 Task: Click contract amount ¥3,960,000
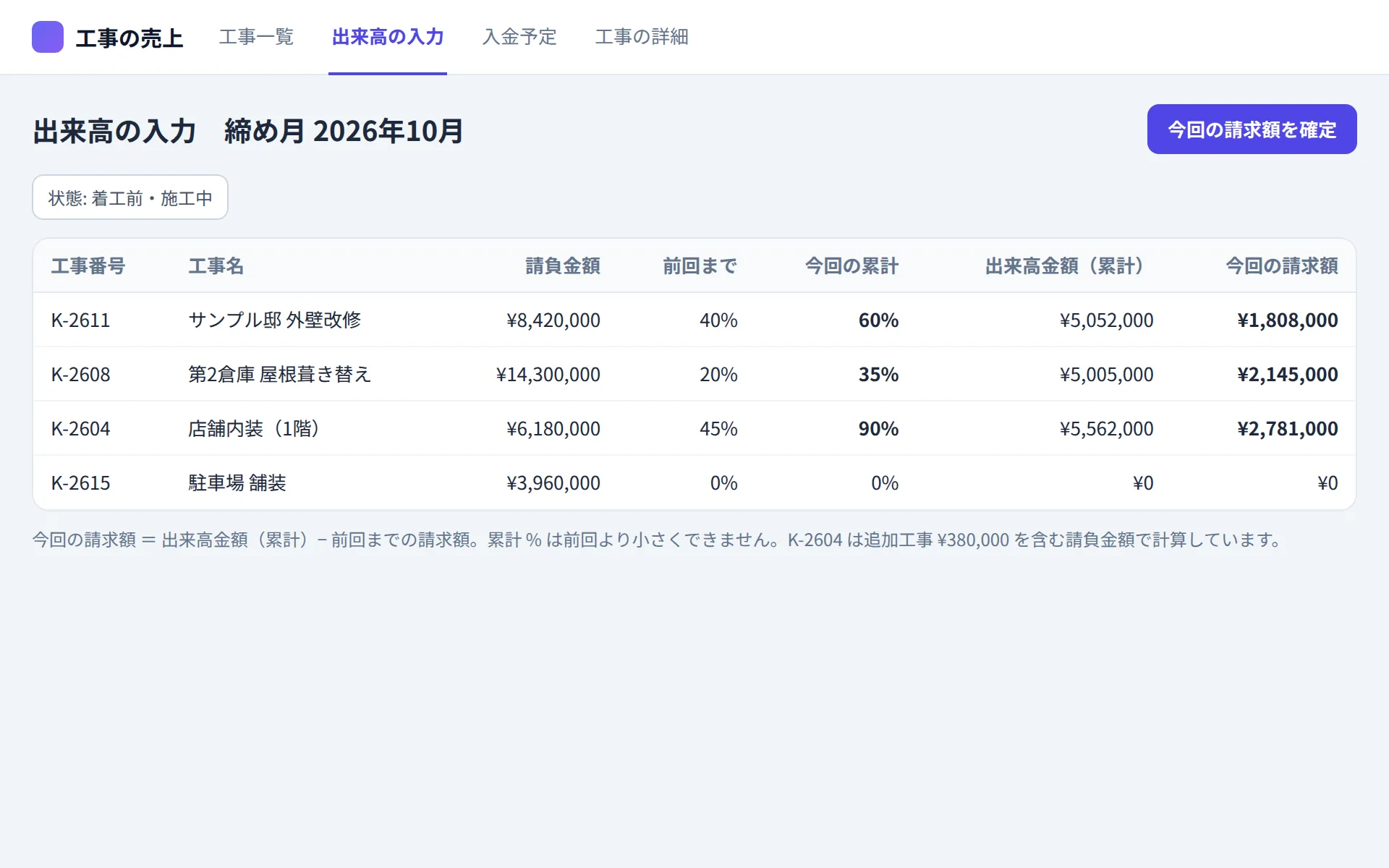553,483
